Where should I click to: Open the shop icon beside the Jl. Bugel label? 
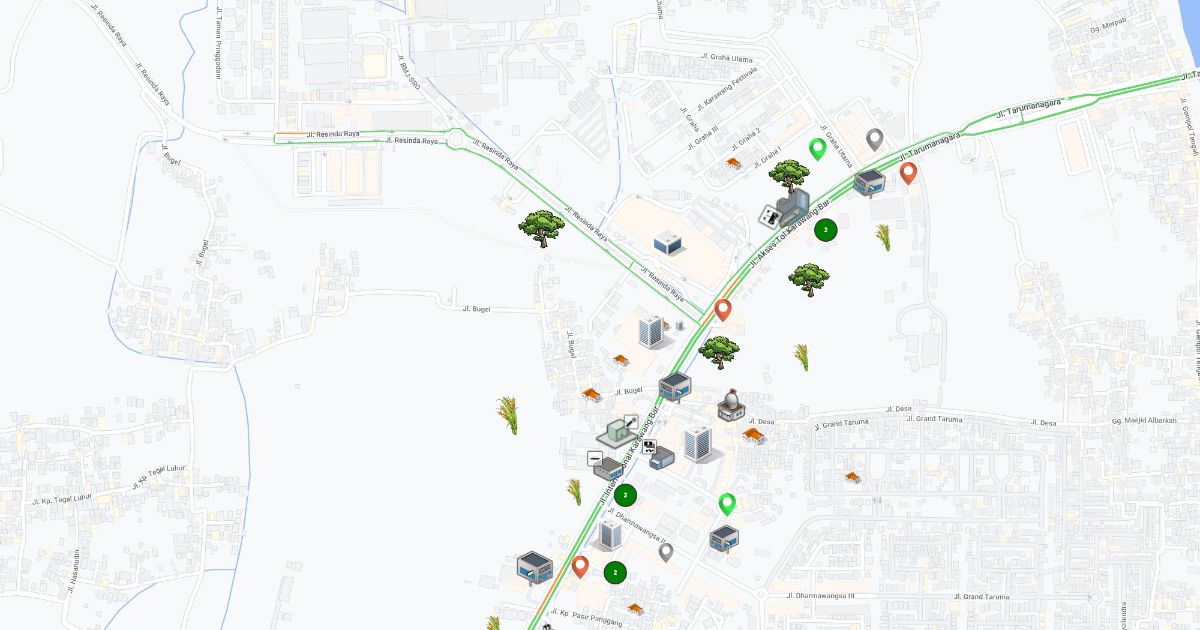(x=676, y=387)
